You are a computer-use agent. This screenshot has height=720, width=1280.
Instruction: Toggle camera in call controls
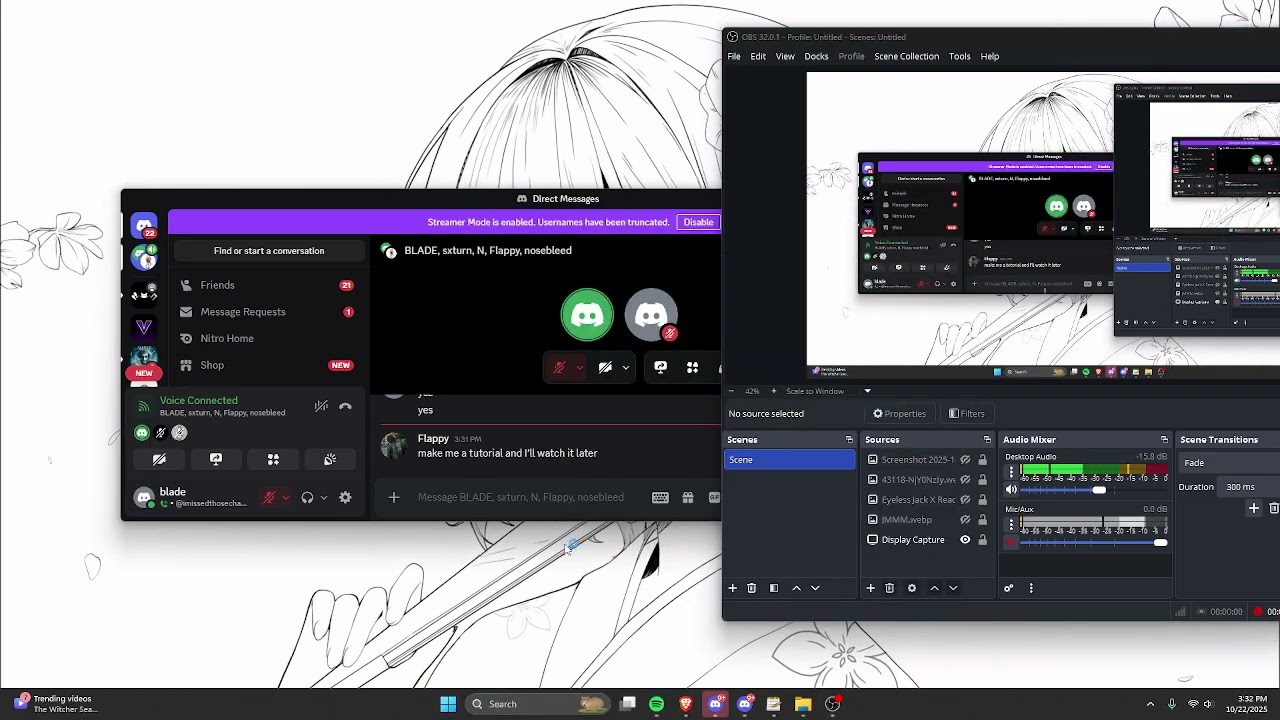point(605,367)
